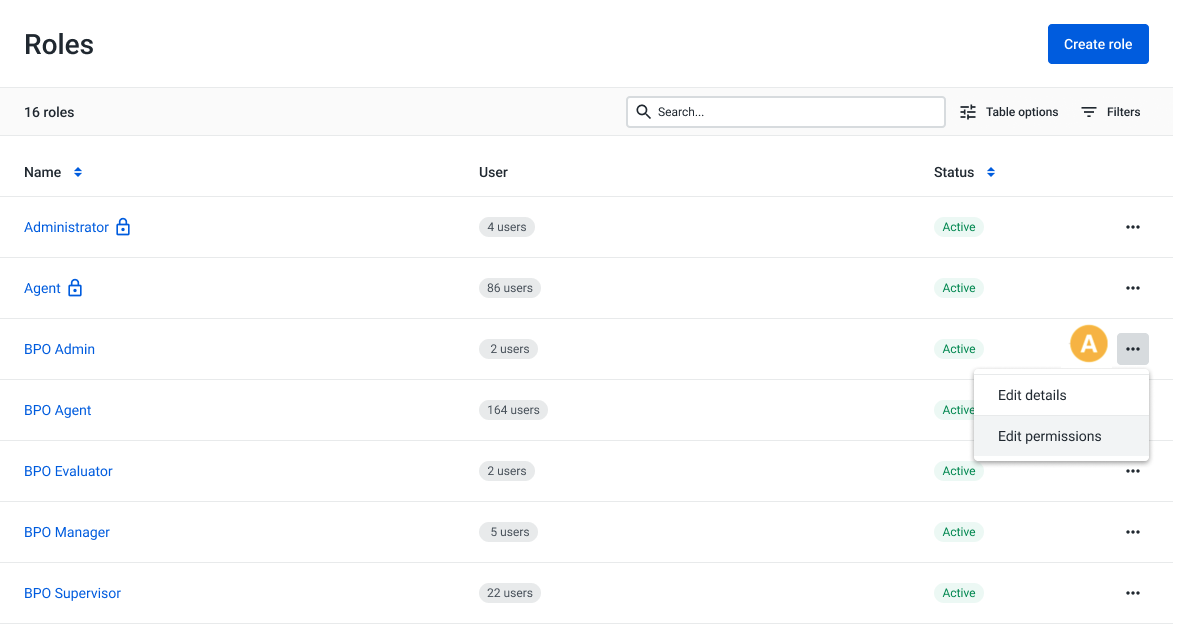Select Edit details from the context menu
The height and width of the screenshot is (624, 1180).
pyautogui.click(x=1031, y=395)
